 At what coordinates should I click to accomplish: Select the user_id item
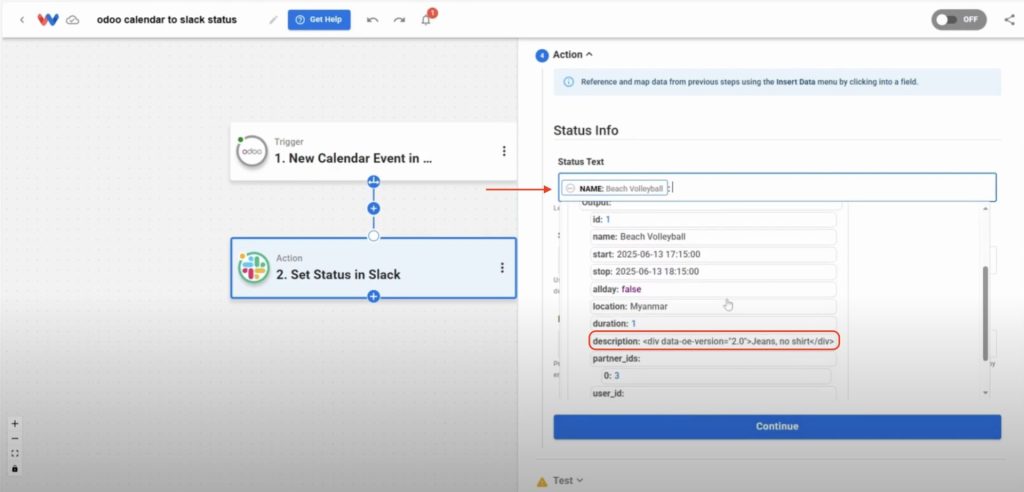click(x=713, y=393)
